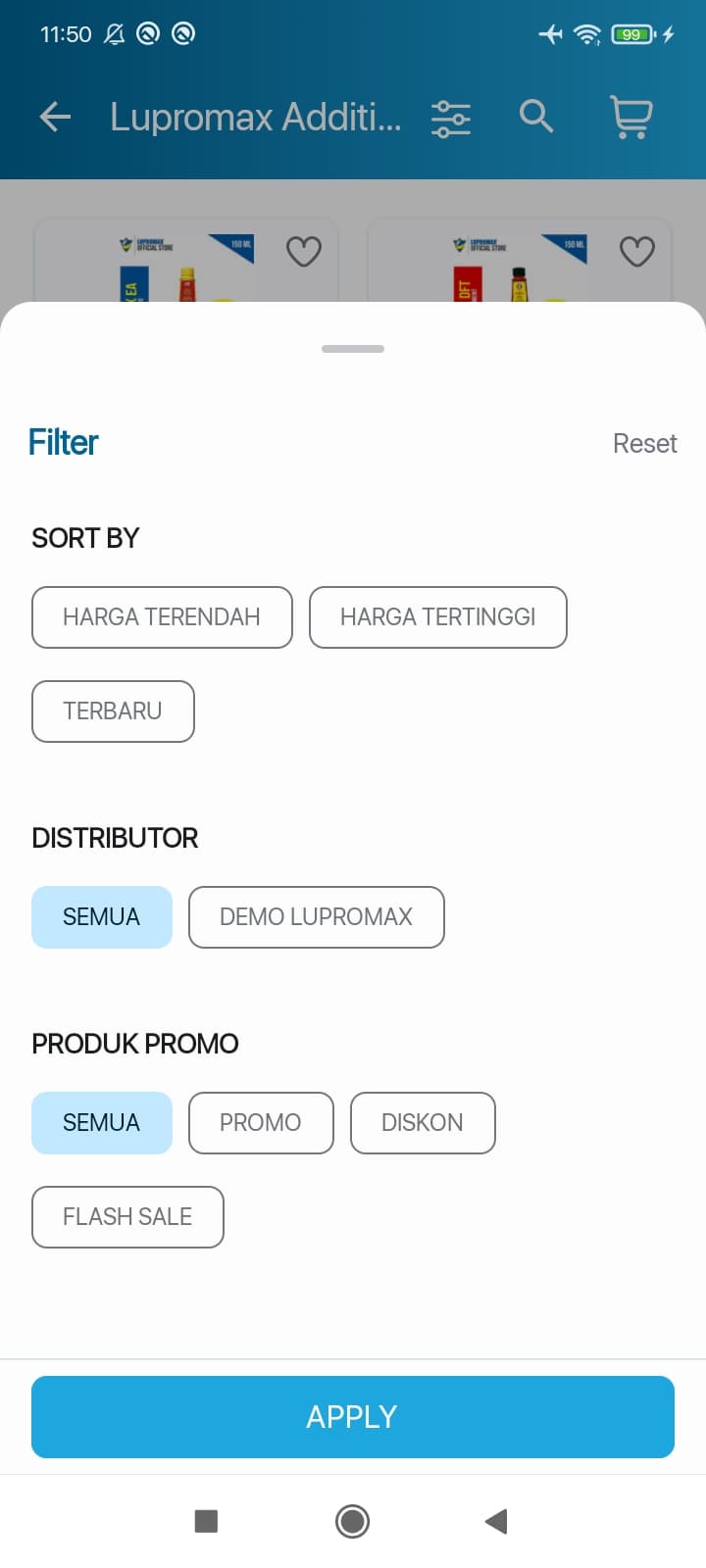Open the shopping cart

click(630, 117)
